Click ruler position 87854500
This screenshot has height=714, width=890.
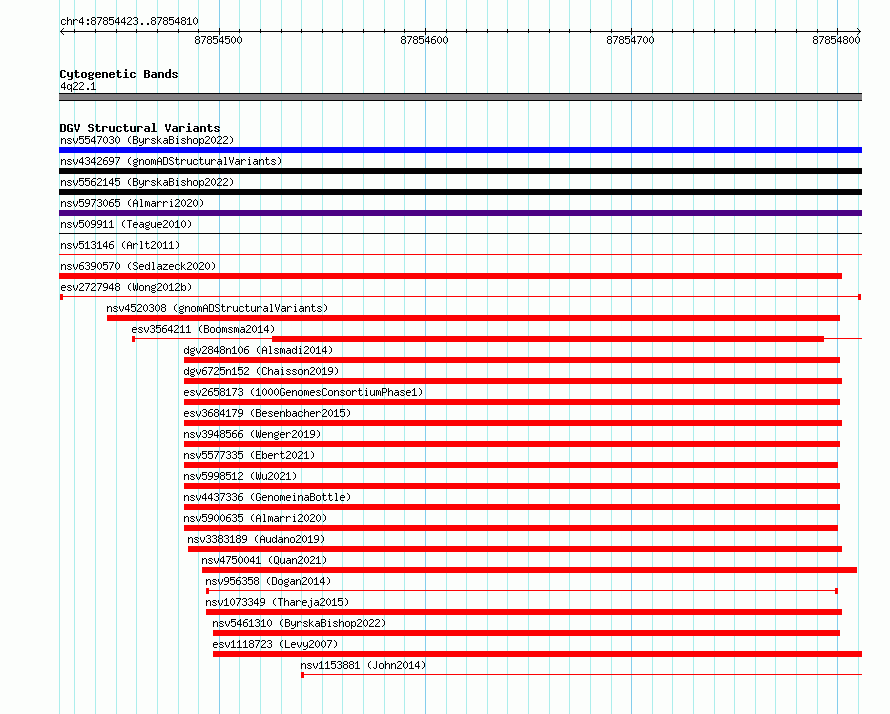click(219, 40)
